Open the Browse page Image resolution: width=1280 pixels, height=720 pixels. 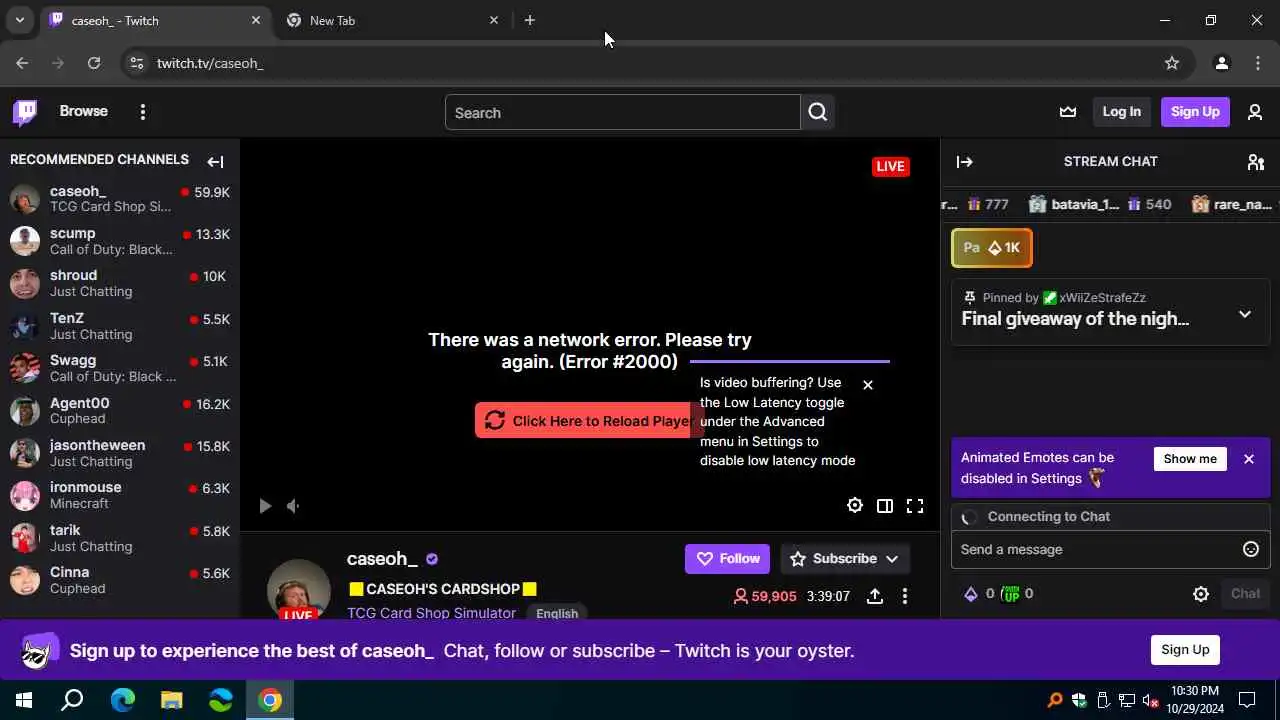click(83, 111)
